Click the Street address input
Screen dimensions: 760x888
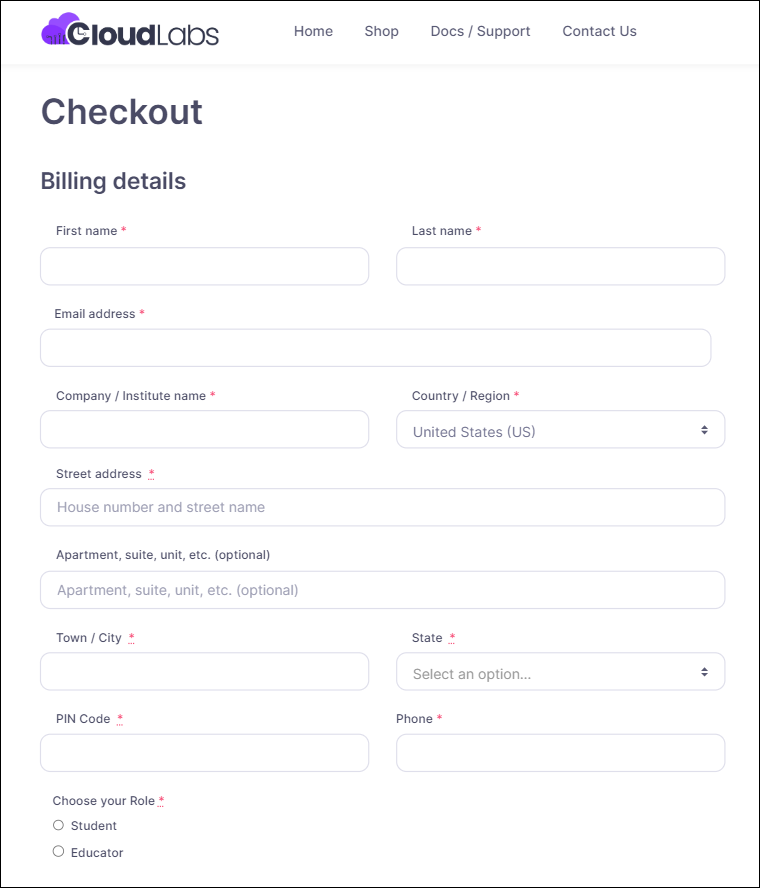(382, 507)
